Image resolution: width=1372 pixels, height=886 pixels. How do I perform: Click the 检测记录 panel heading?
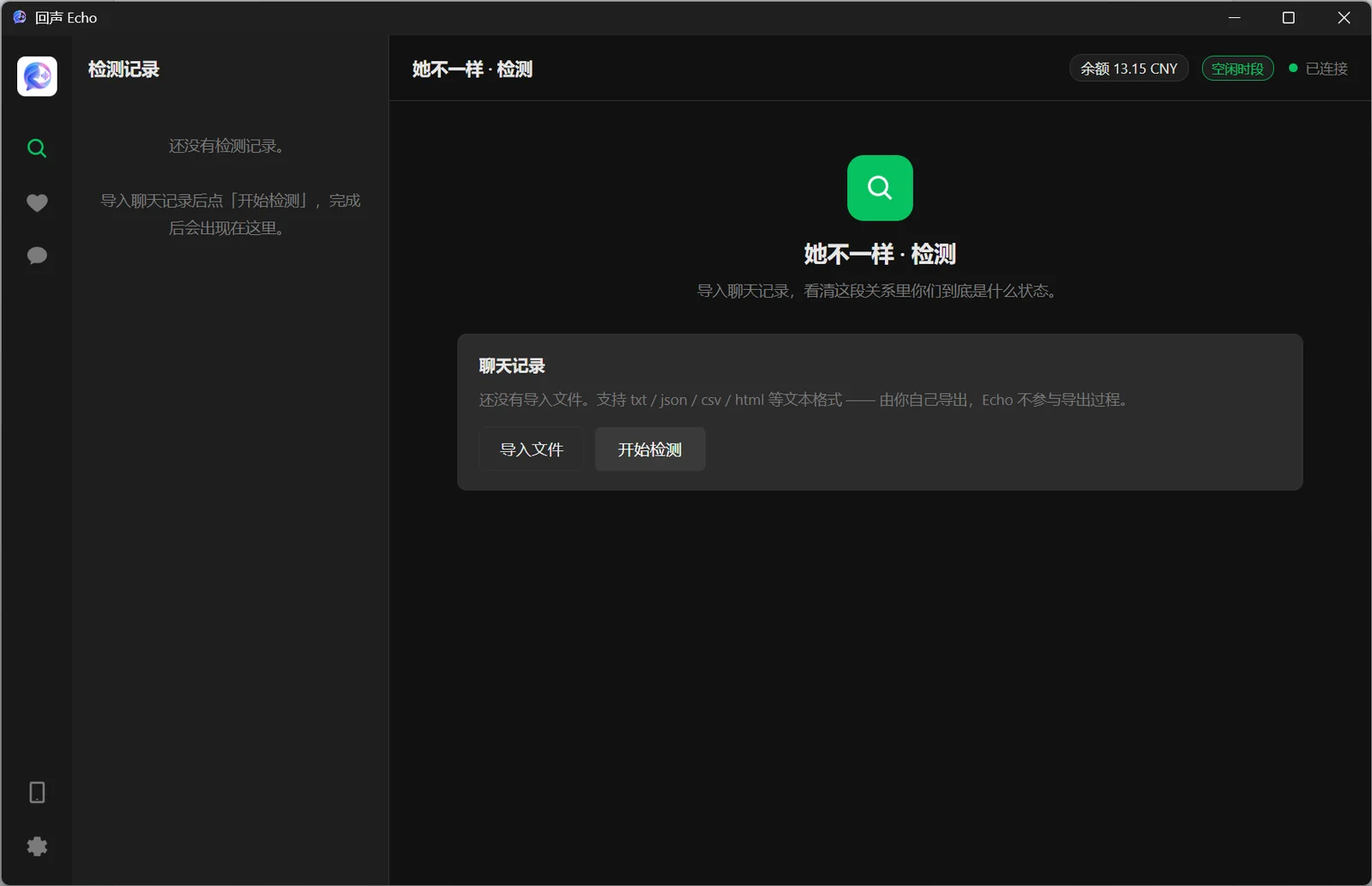click(x=123, y=69)
